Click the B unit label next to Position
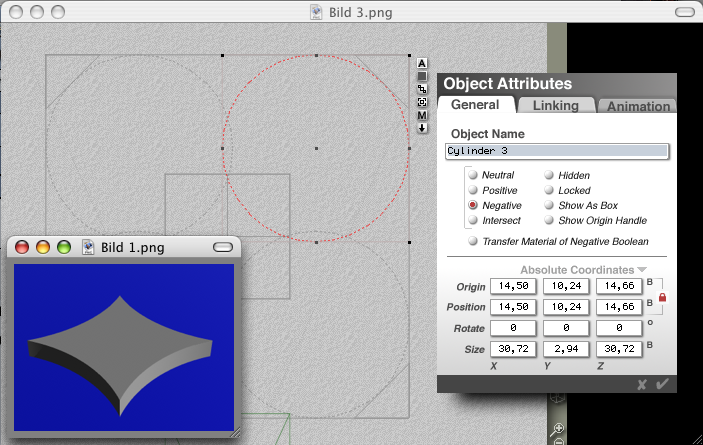 click(650, 303)
